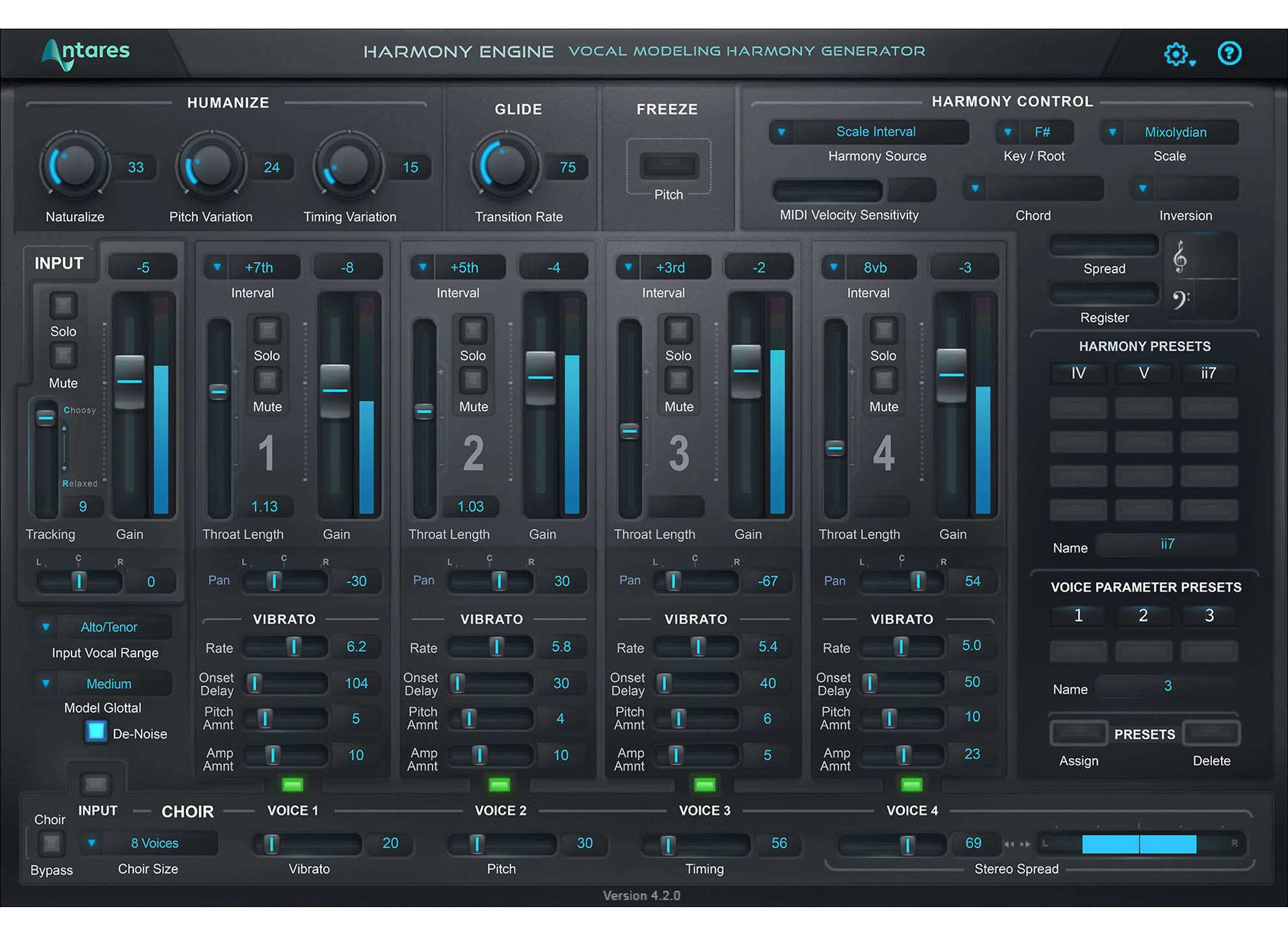The height and width of the screenshot is (937, 1288).
Task: Open the Model Glottal Medium dropdown
Action: [103, 684]
